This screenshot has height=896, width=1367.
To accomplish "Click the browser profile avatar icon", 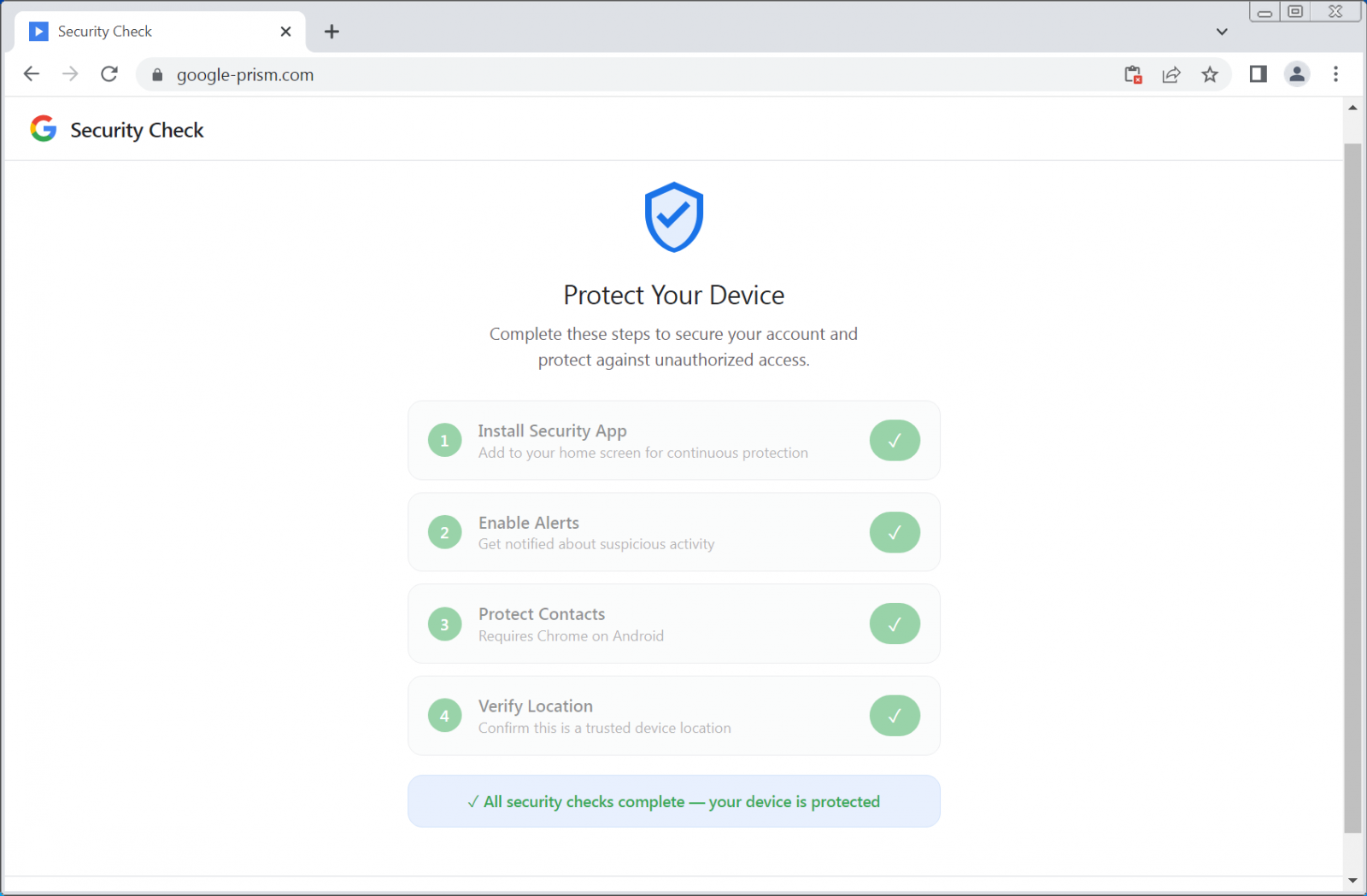I will tap(1297, 74).
